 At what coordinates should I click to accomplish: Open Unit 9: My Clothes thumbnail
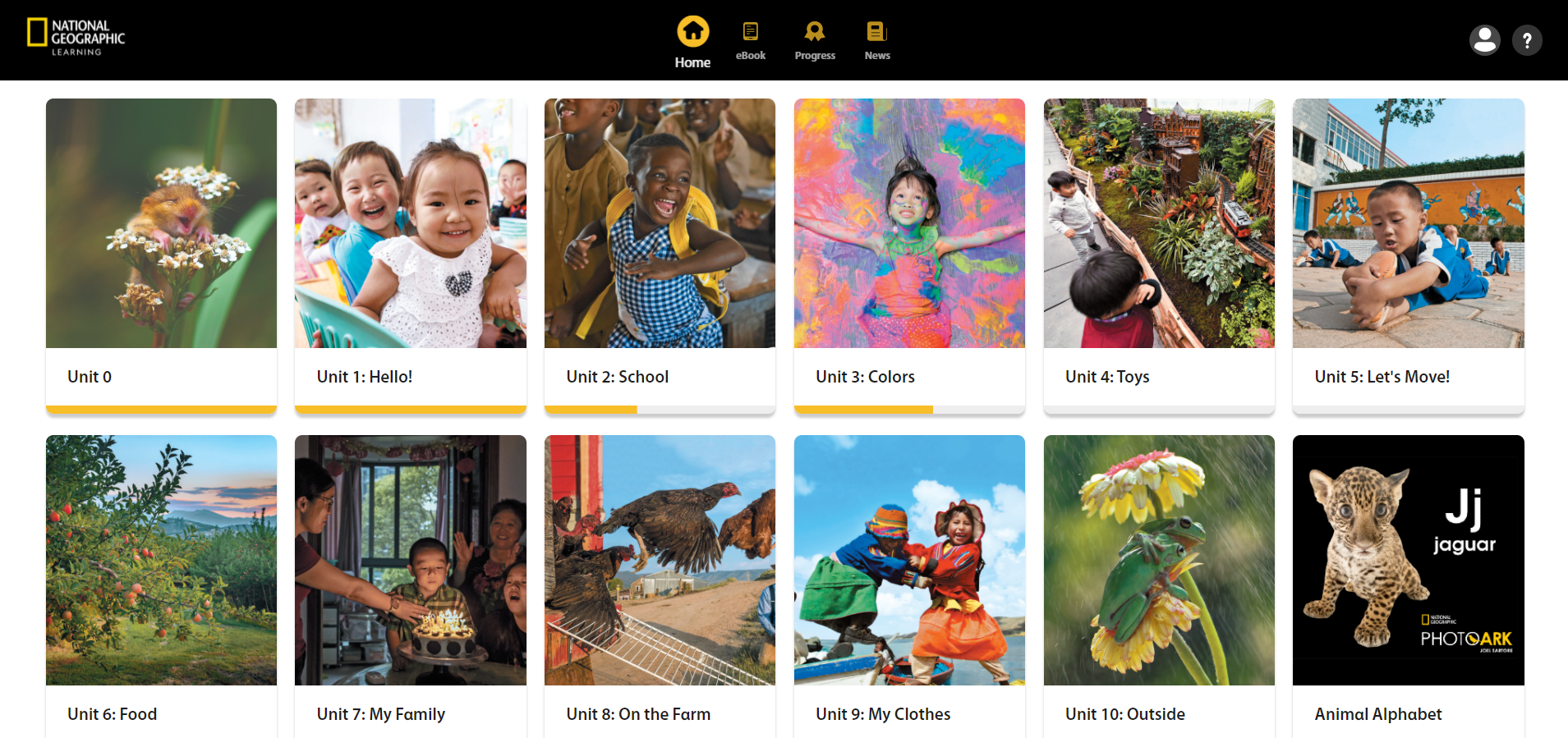click(909, 560)
